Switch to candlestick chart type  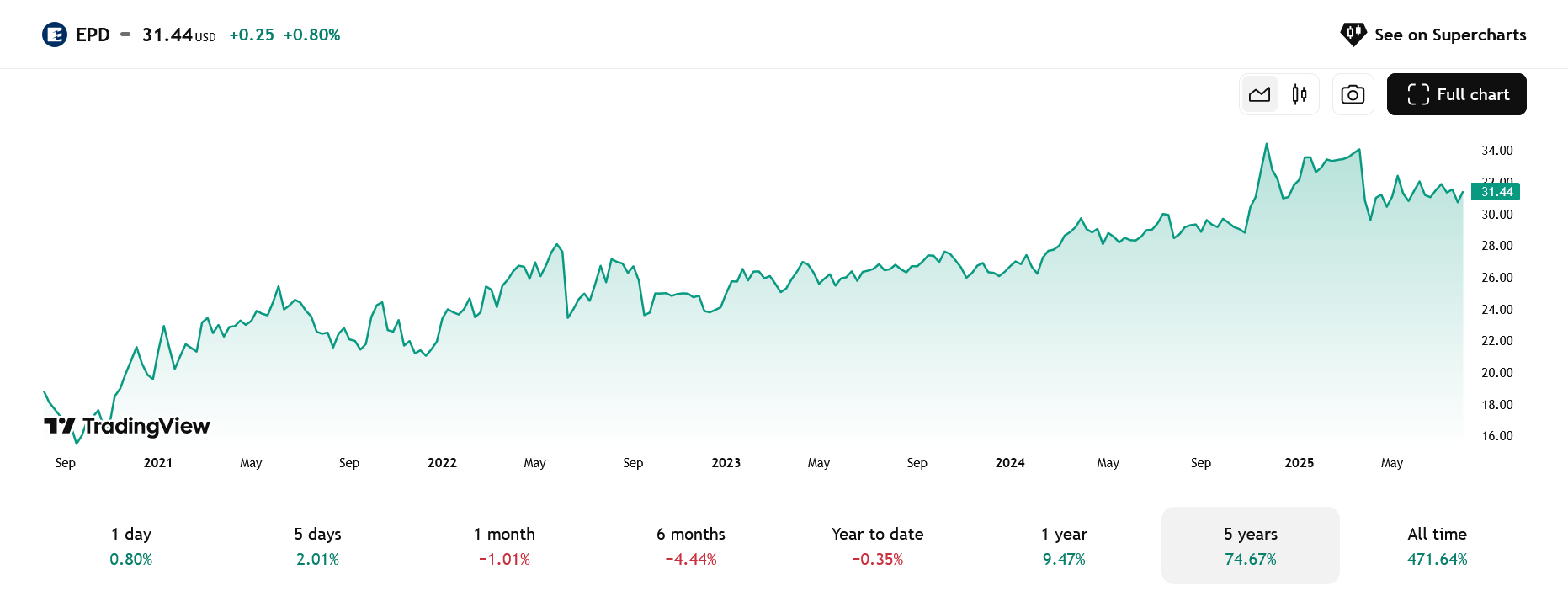[x=1300, y=94]
